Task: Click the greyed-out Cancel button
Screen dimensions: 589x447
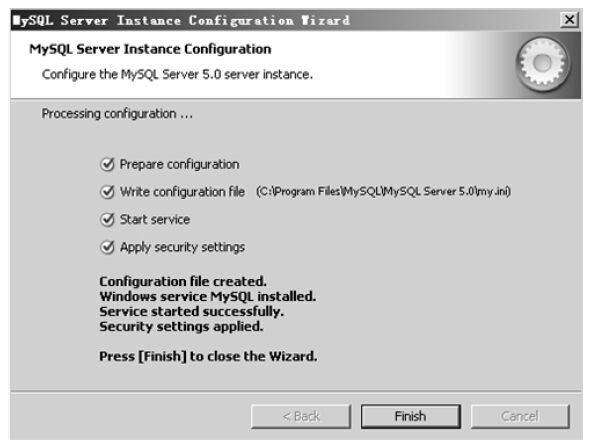Action: pos(520,416)
